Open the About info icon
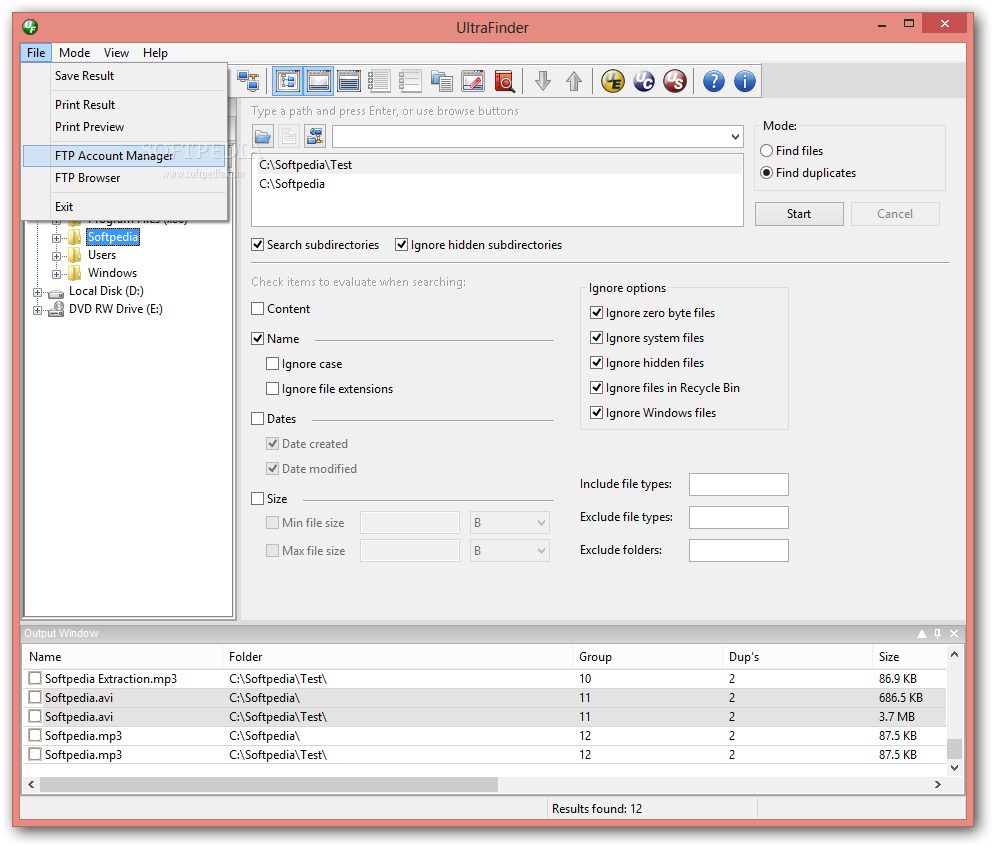994x847 pixels. point(745,81)
